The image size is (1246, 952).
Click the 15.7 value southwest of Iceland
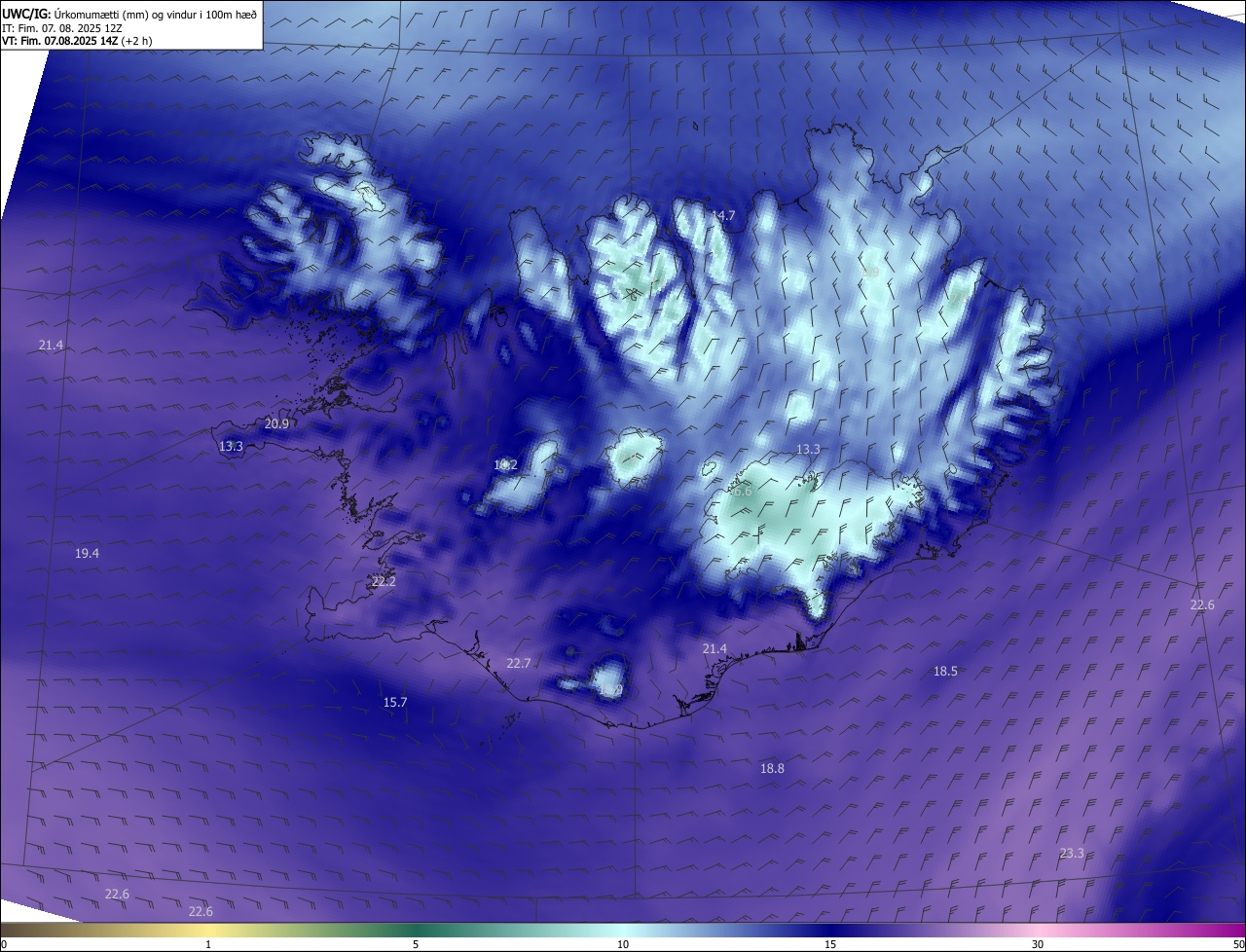[x=395, y=702]
